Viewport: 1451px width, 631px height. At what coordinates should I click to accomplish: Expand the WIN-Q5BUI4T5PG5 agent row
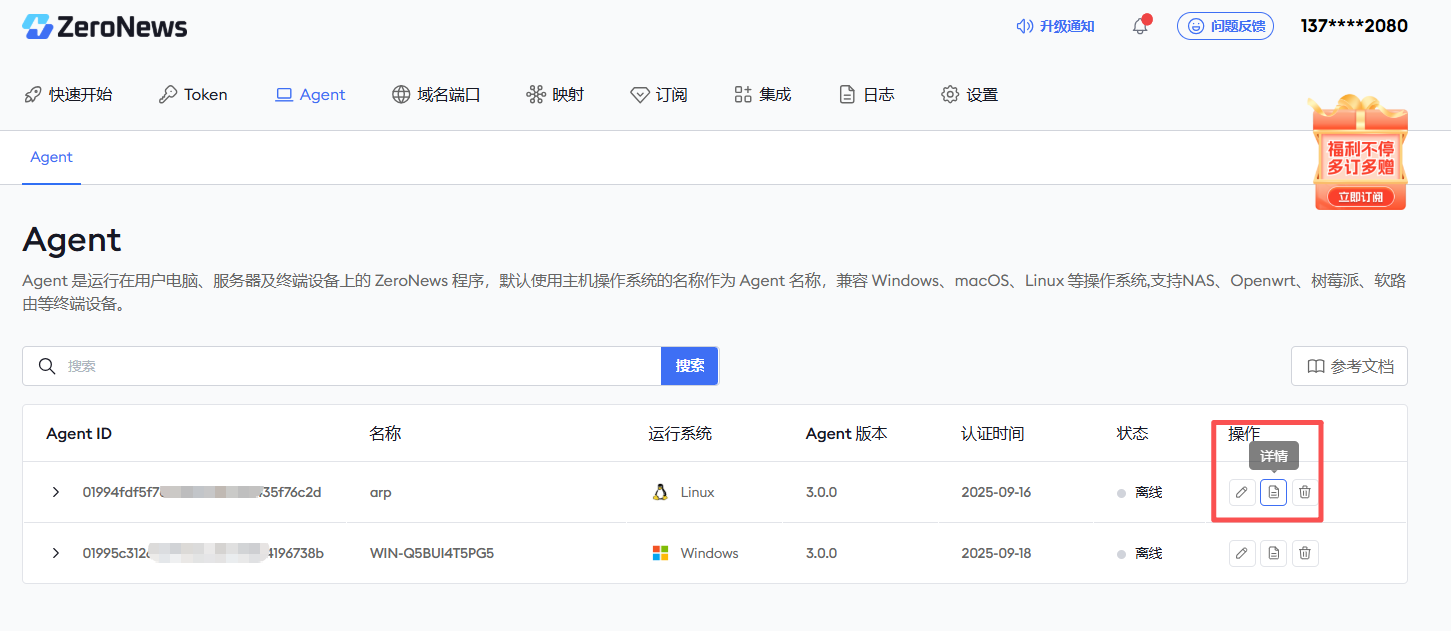(56, 553)
